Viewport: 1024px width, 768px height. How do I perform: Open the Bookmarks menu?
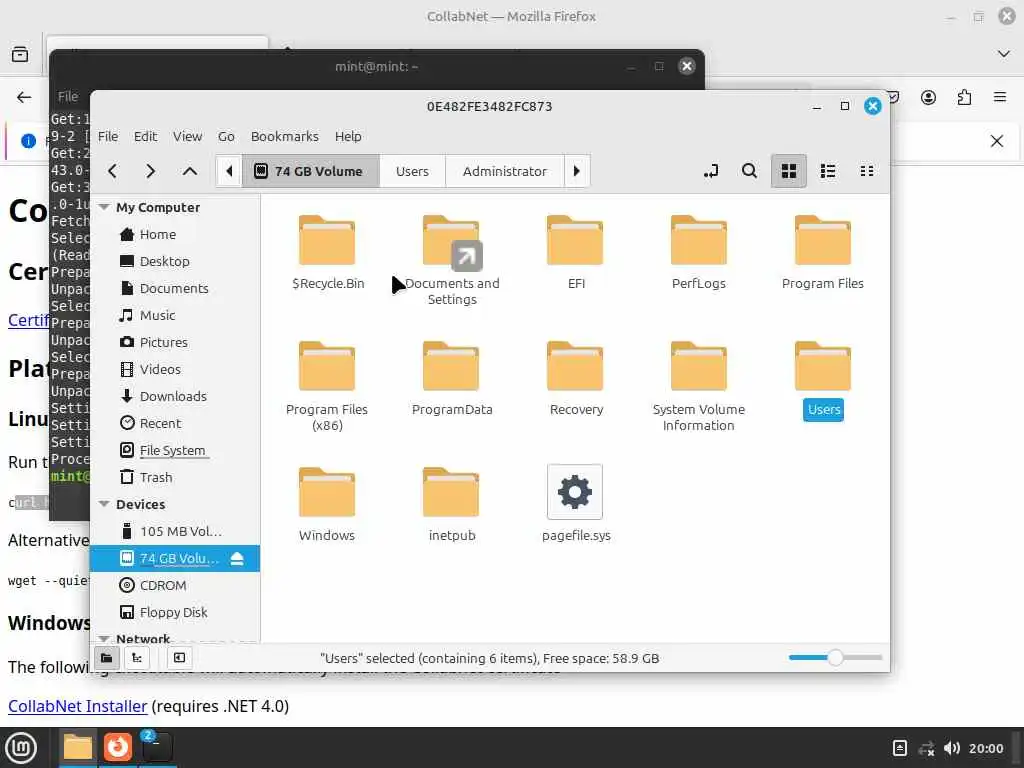click(285, 136)
